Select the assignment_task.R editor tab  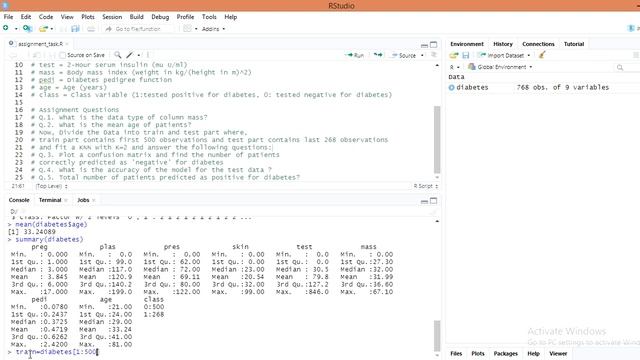40,44
